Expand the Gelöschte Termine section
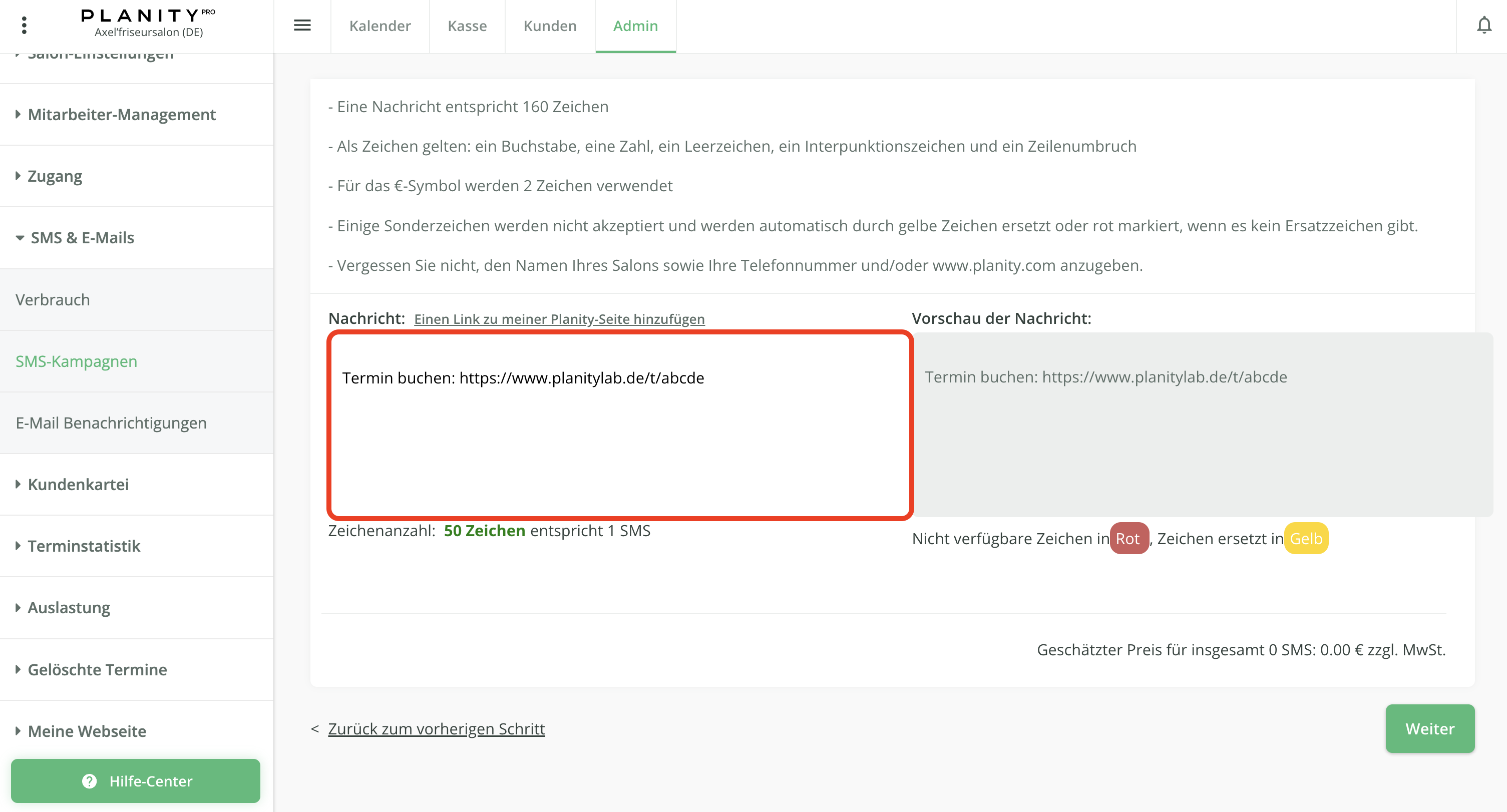Viewport: 1507px width, 812px height. click(x=97, y=669)
